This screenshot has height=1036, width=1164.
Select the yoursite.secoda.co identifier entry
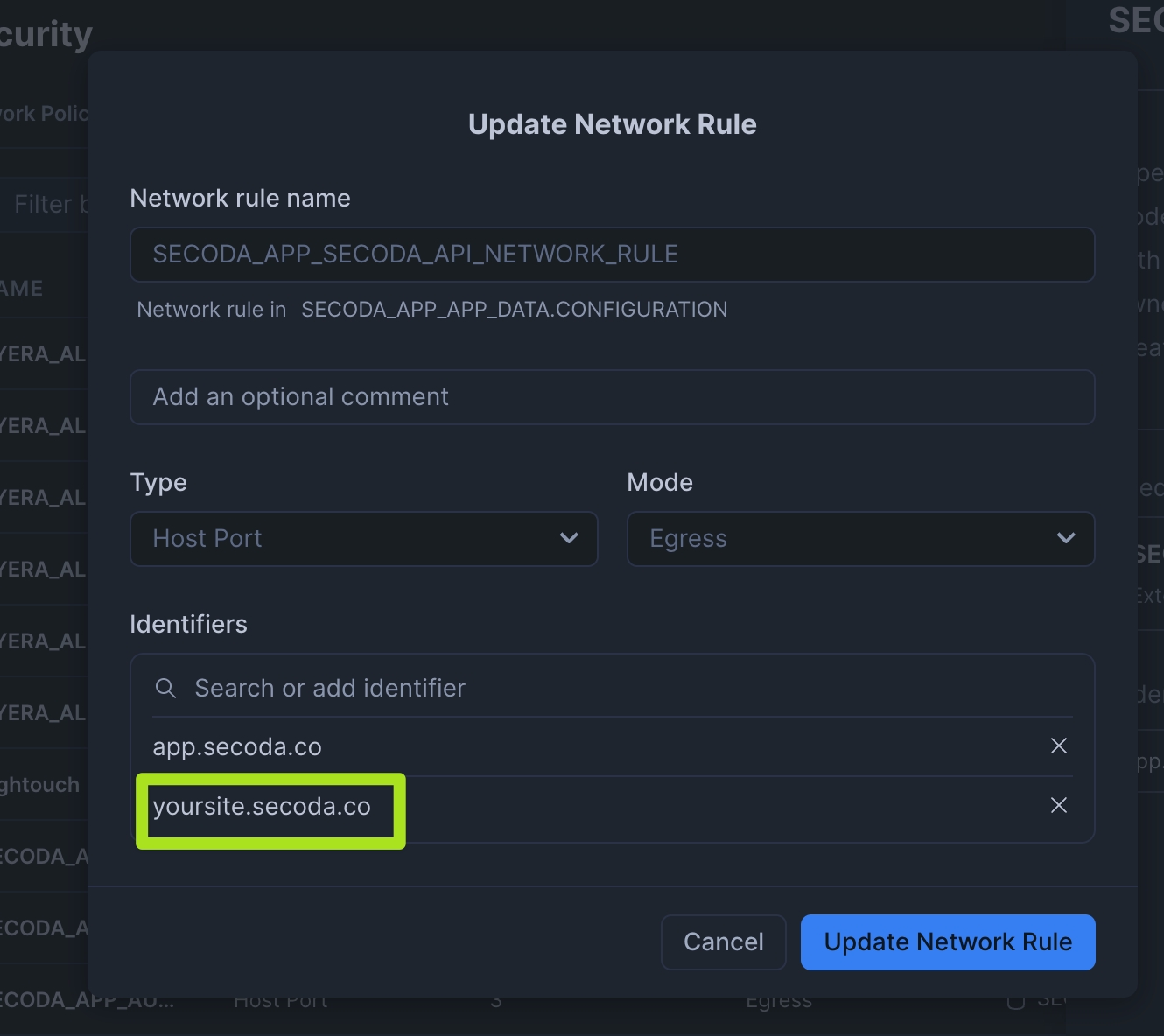point(262,807)
